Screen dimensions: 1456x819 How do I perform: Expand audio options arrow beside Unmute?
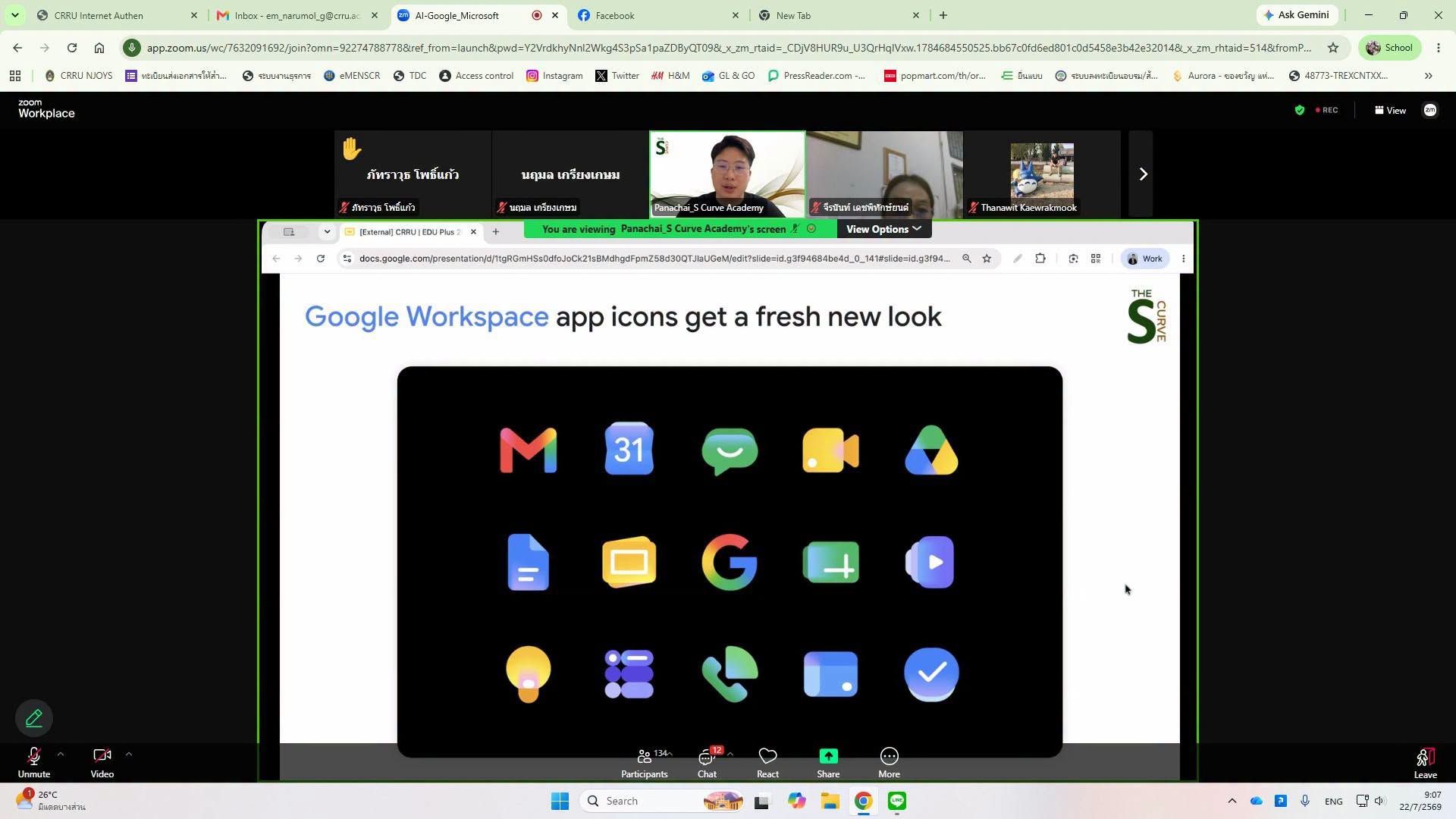pyautogui.click(x=61, y=754)
